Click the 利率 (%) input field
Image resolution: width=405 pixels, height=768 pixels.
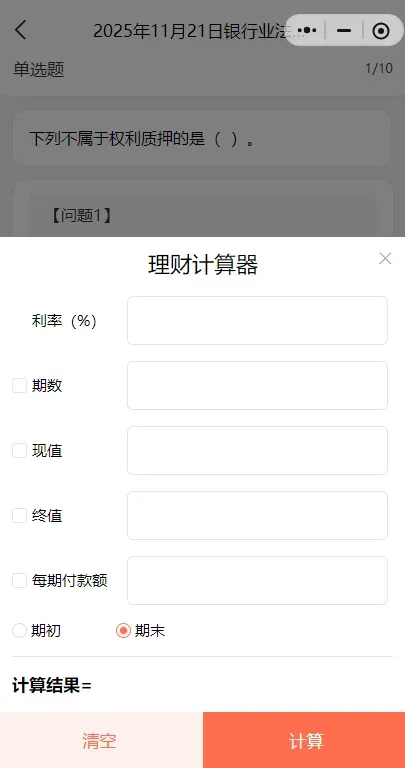(x=258, y=320)
